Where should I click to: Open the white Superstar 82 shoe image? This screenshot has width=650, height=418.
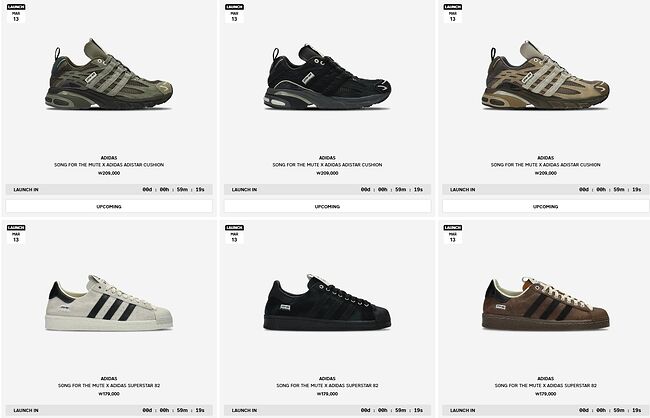point(109,303)
